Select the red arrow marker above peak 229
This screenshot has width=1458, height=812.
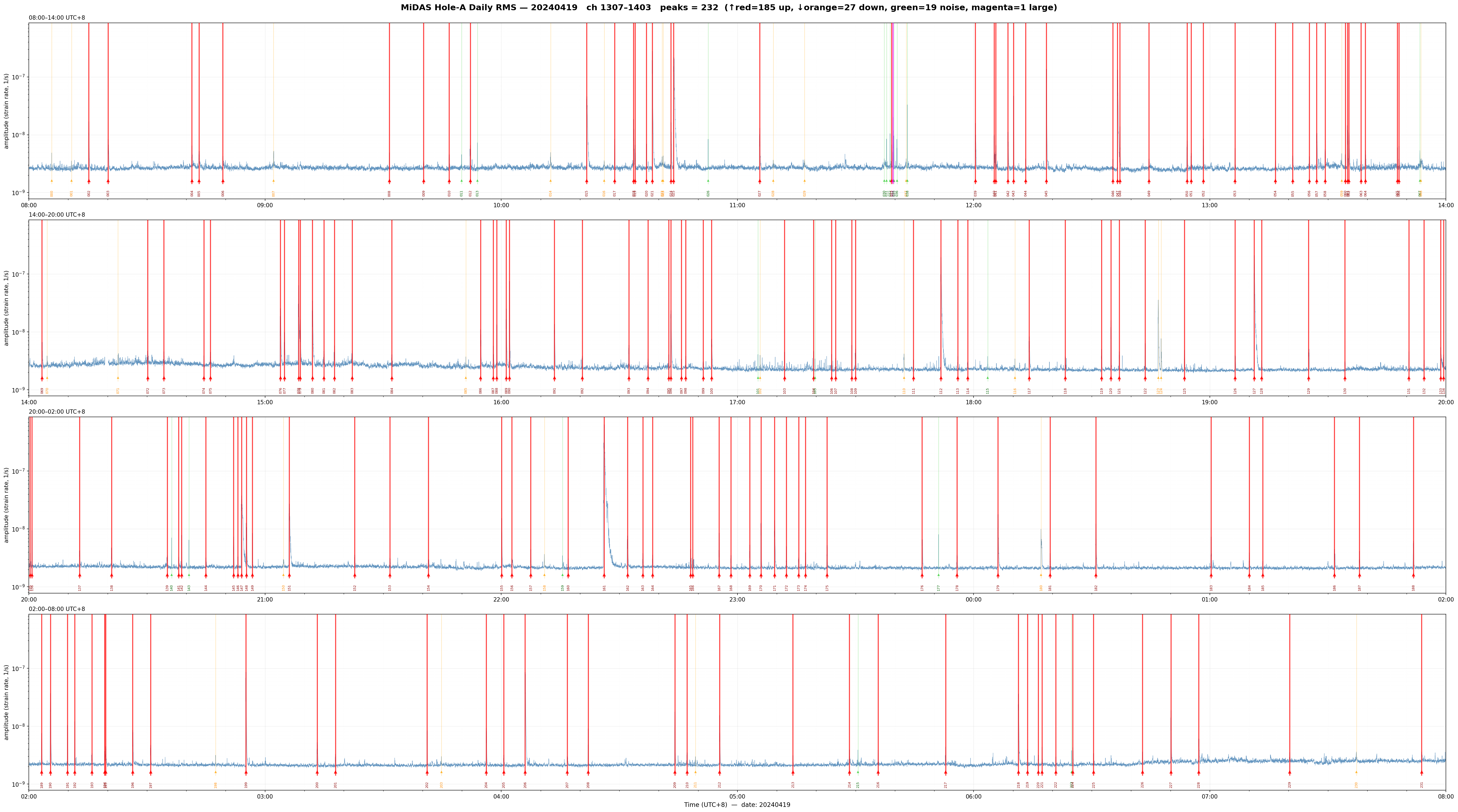pos(1290,772)
